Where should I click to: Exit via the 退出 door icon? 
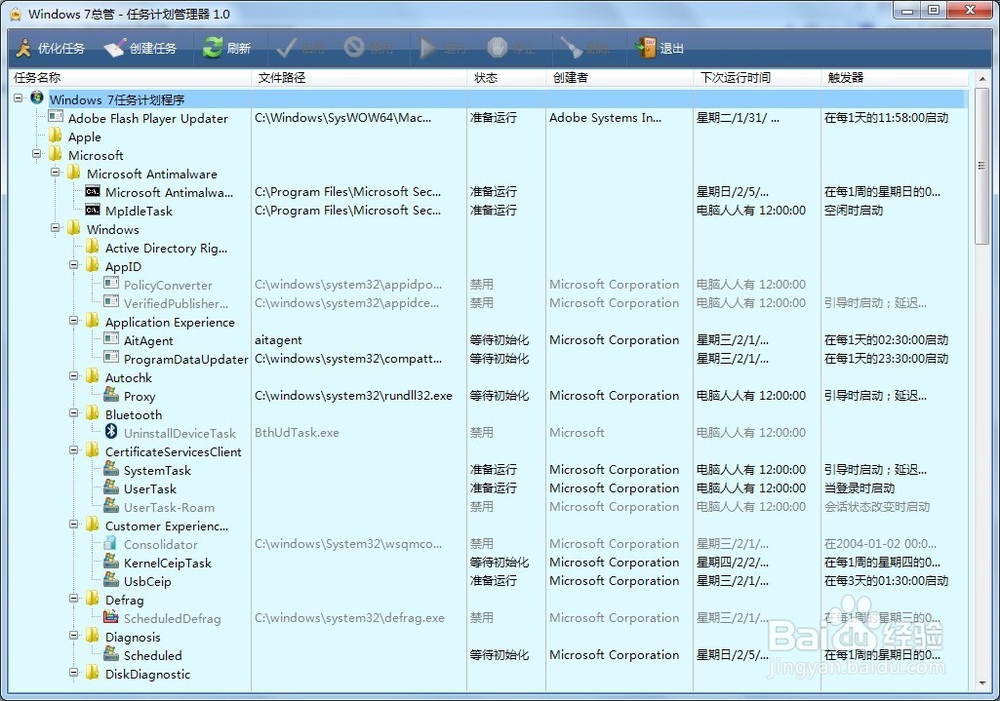[646, 48]
